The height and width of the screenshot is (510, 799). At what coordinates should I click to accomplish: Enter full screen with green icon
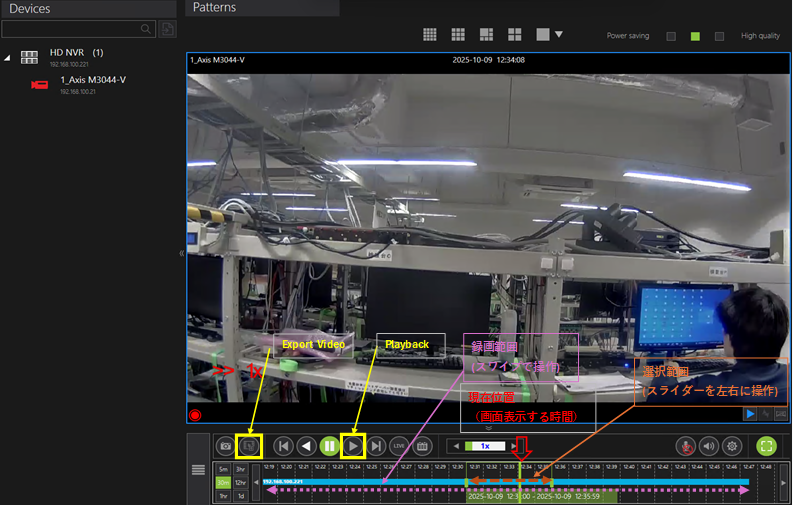coord(767,446)
